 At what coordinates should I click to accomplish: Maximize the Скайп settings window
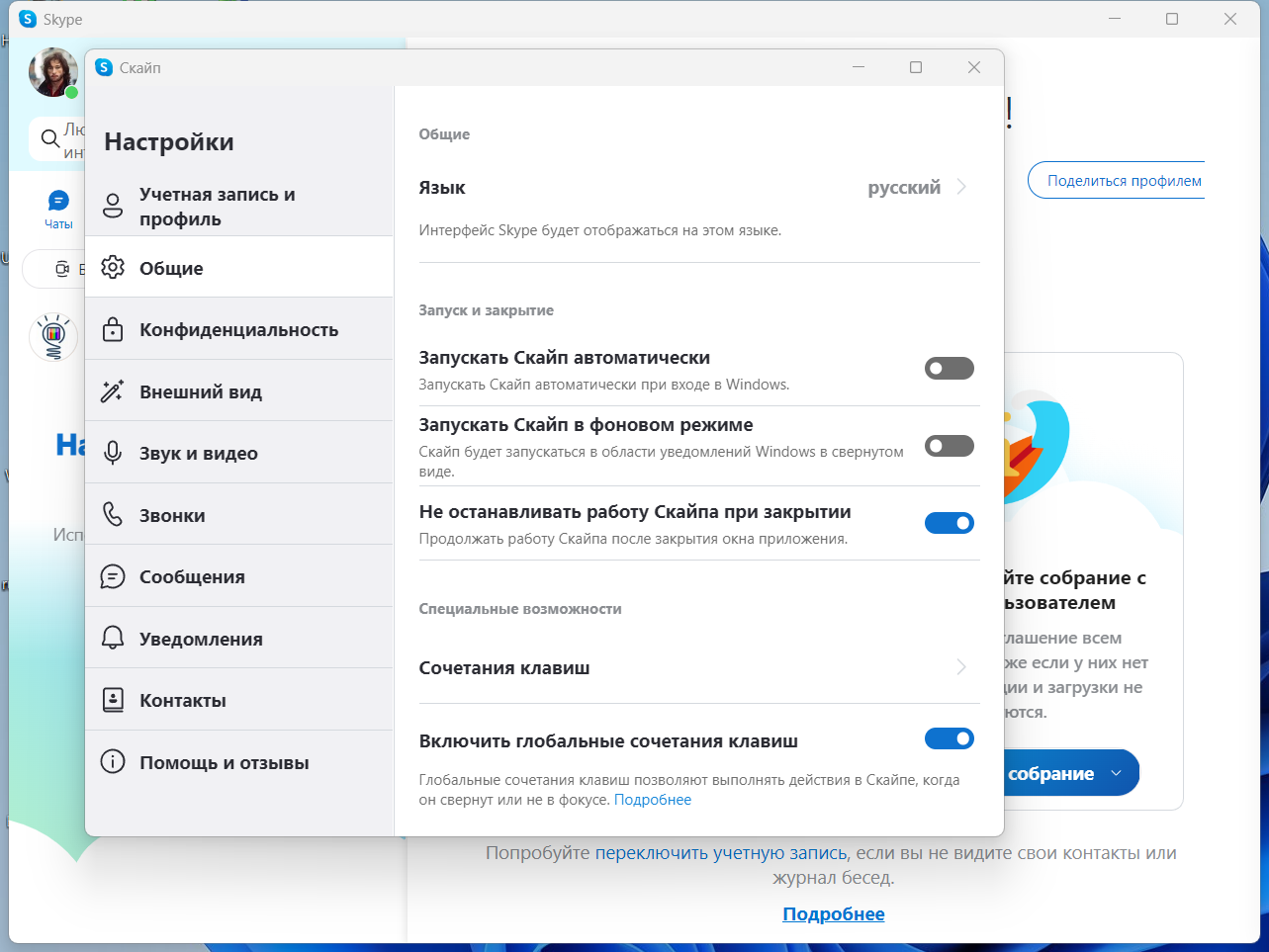point(916,67)
